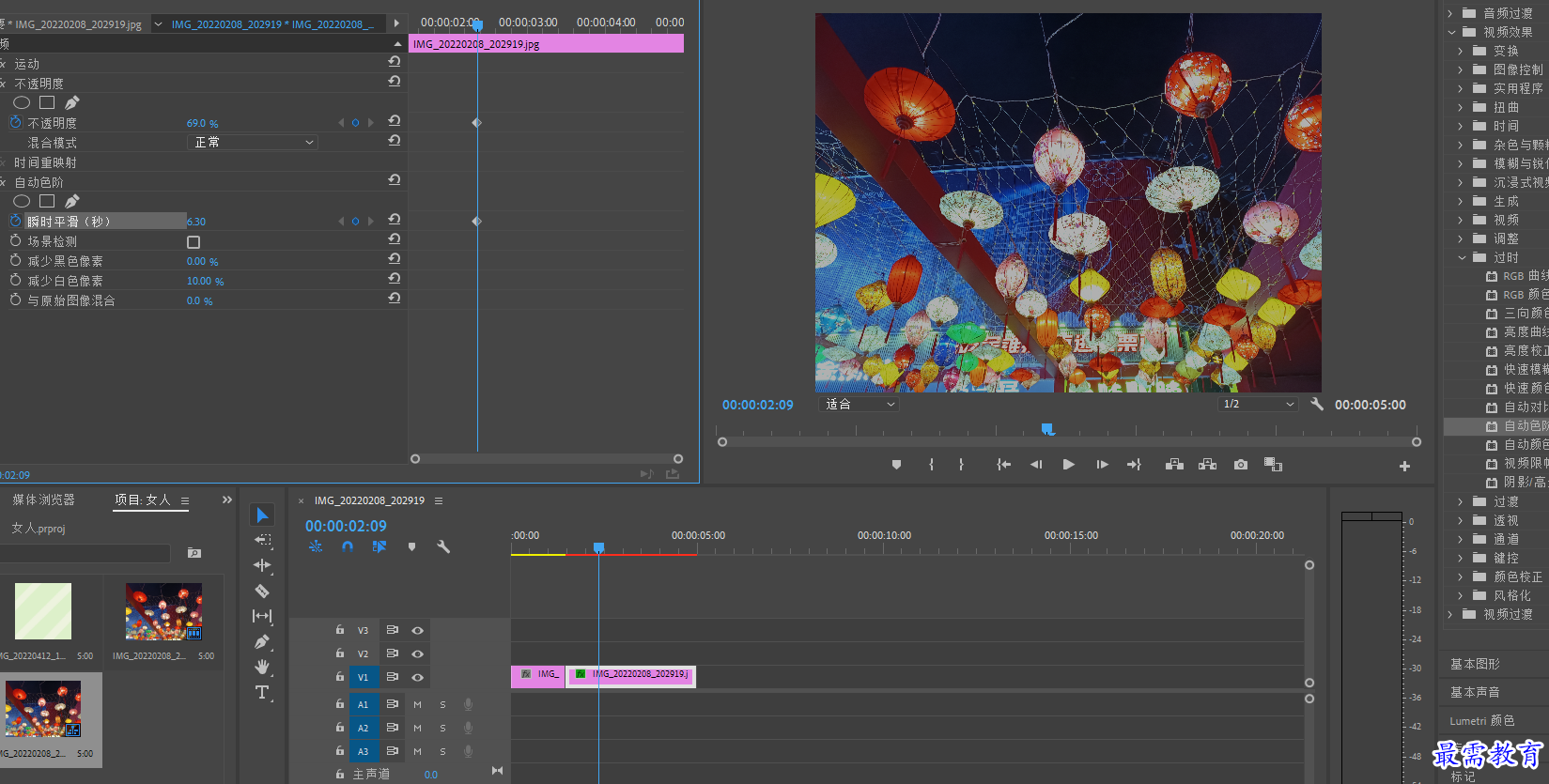This screenshot has height=784, width=1549.
Task: Select the Track Select Forward tool
Action: click(x=262, y=540)
